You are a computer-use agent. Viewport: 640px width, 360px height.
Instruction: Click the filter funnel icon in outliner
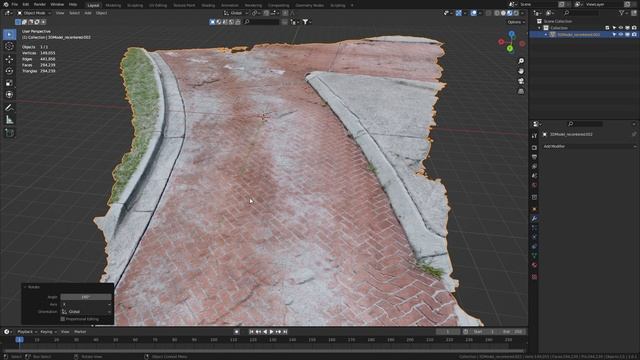pos(622,13)
